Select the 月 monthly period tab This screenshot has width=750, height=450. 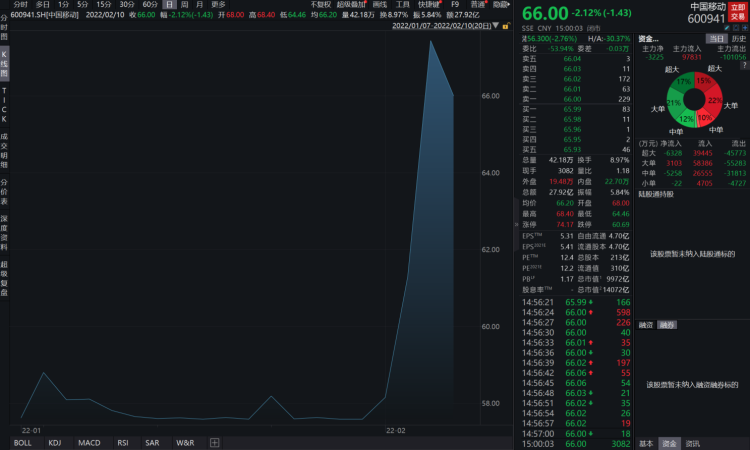[x=199, y=4]
